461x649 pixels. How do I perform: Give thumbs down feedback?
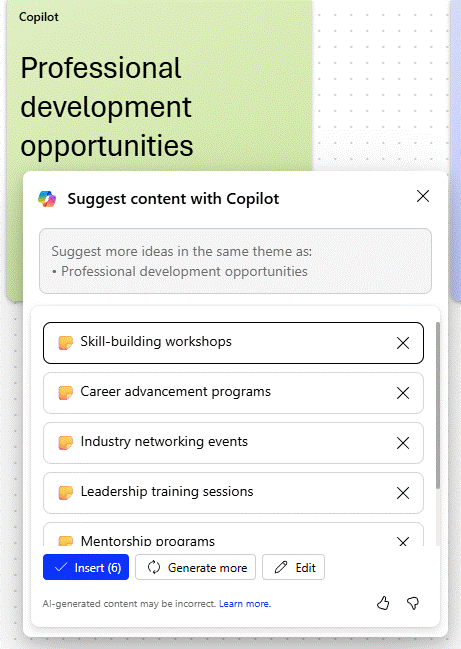413,603
